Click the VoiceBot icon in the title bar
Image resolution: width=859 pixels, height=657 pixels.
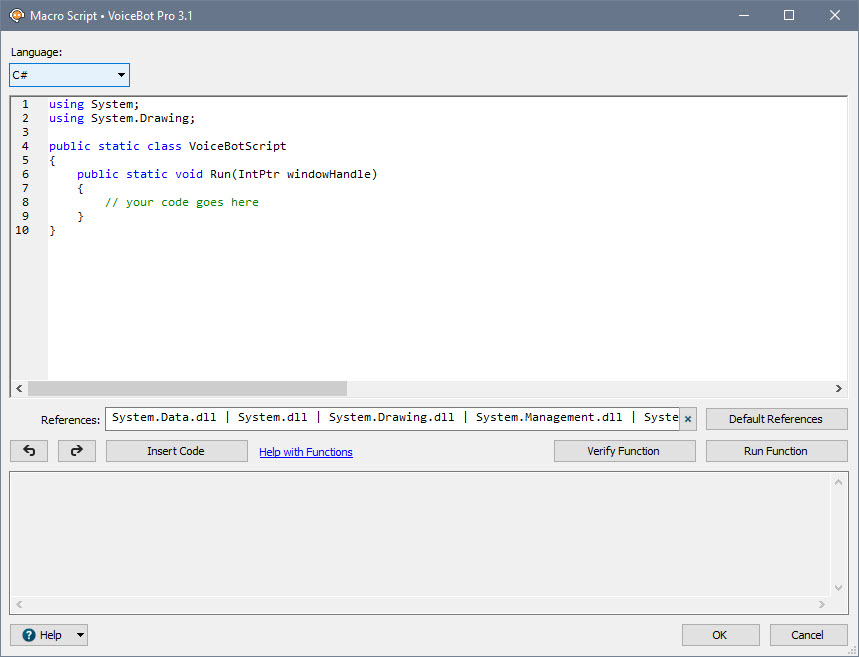[x=16, y=15]
